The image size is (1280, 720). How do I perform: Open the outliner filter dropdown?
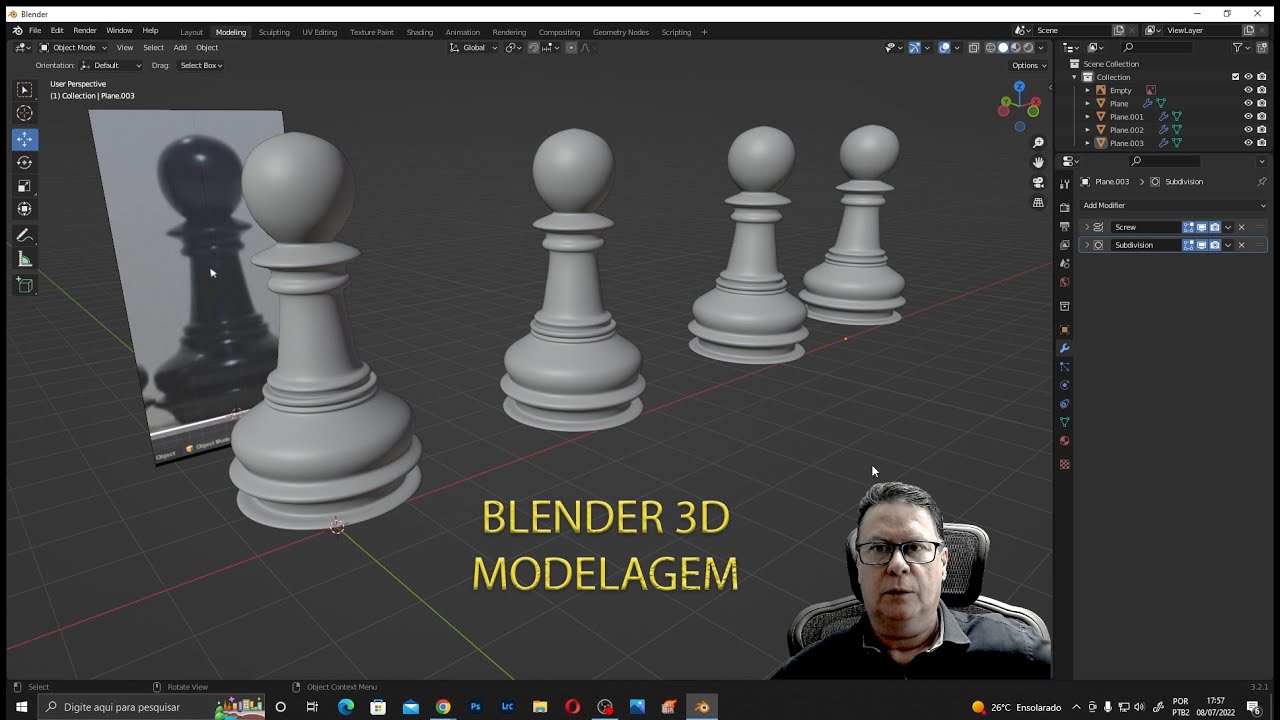[x=1241, y=48]
